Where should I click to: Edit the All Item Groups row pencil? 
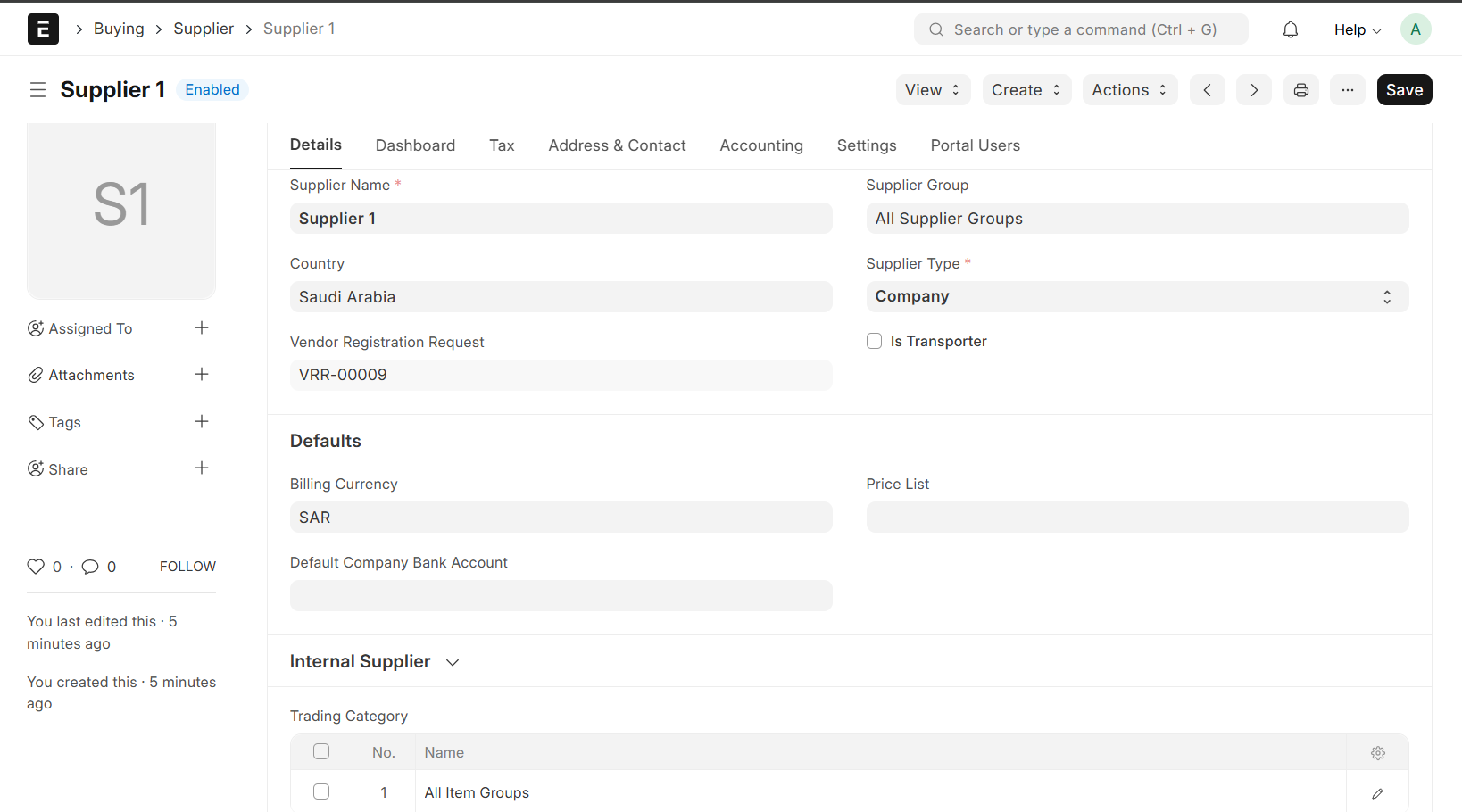coord(1377,793)
